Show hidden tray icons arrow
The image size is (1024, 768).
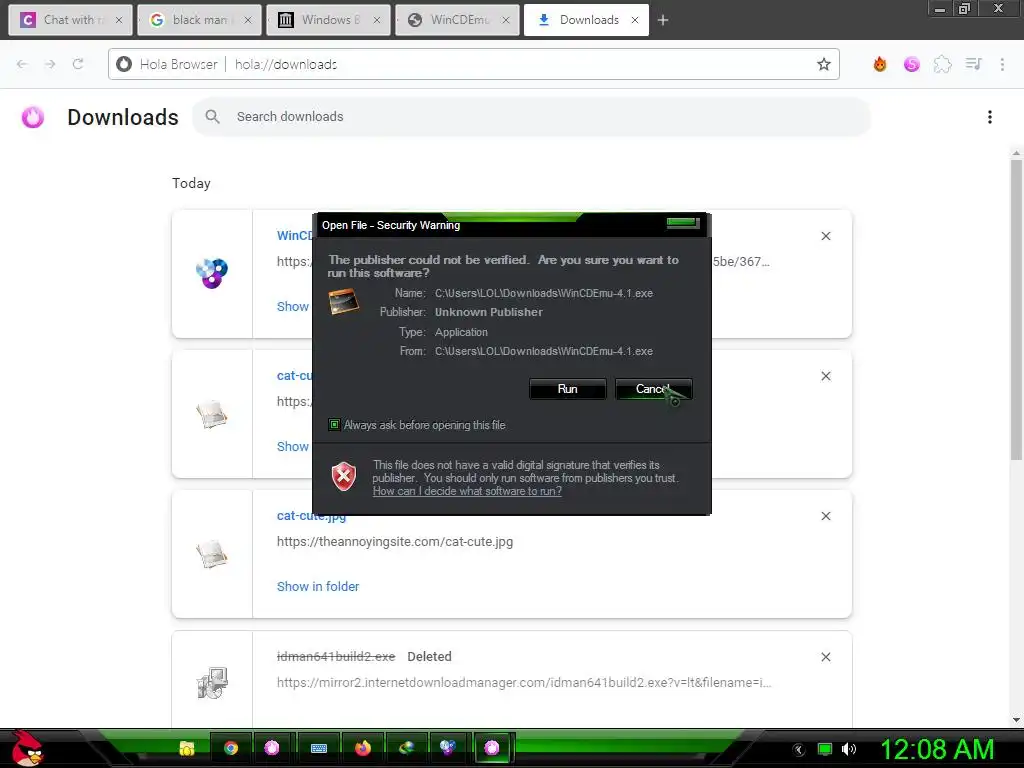point(799,750)
